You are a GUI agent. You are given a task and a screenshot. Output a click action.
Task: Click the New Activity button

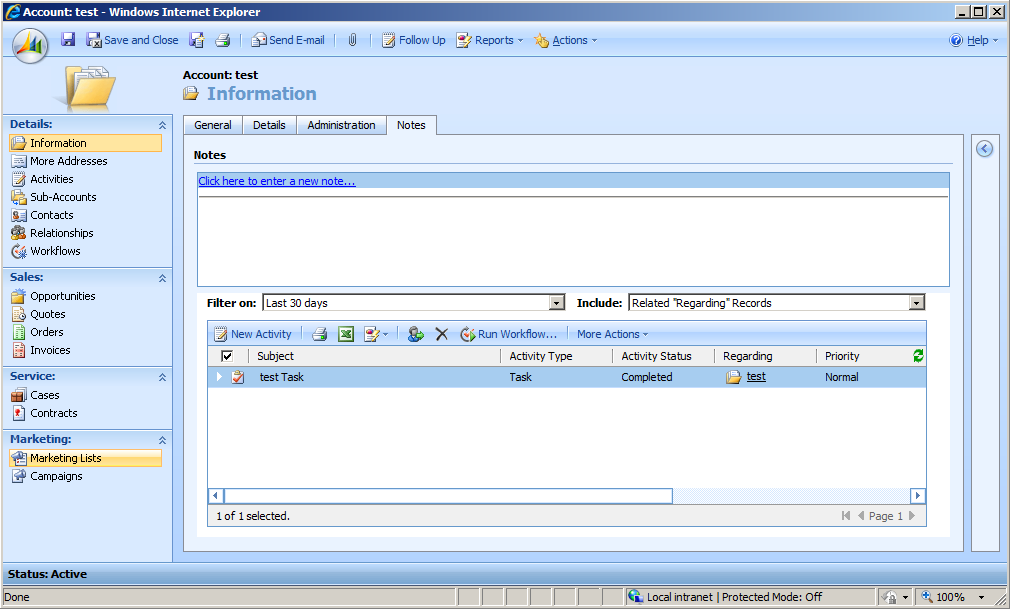252,334
